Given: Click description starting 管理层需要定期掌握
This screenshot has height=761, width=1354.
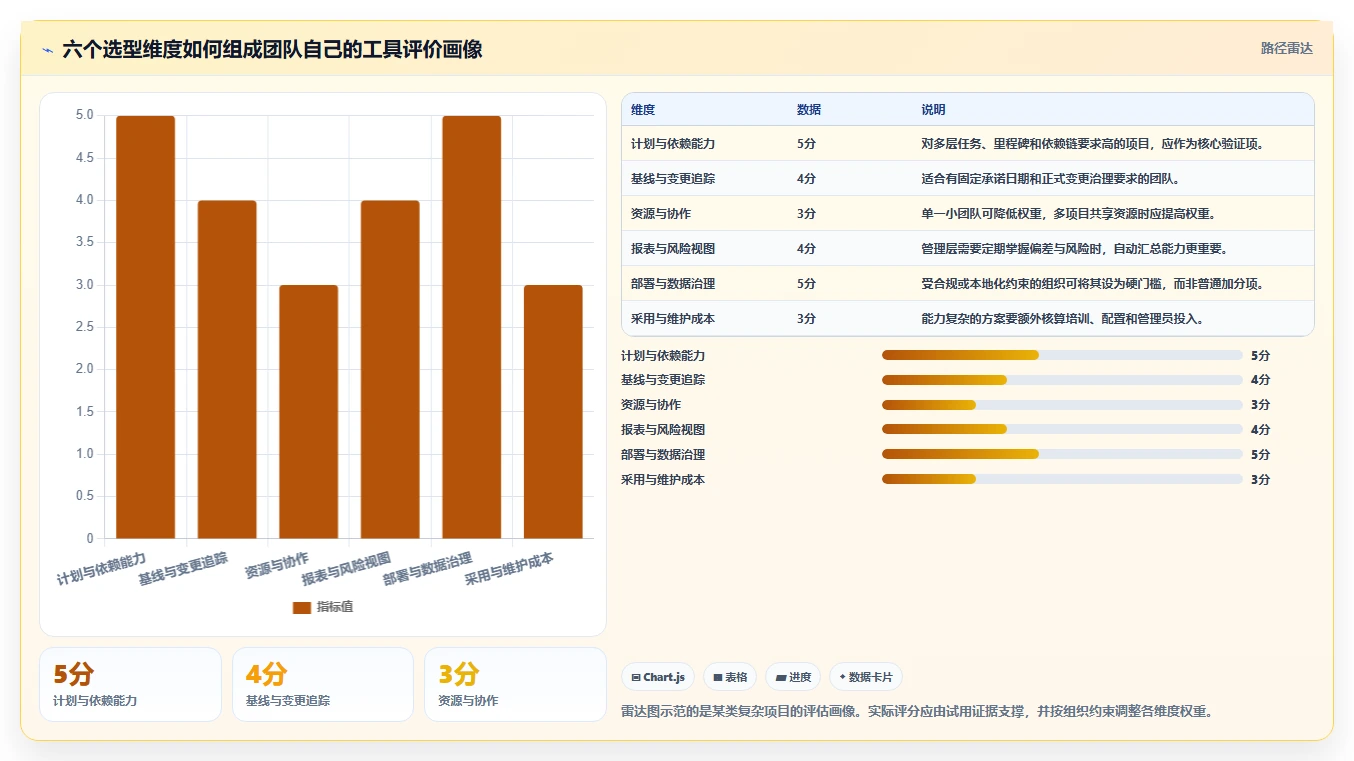Looking at the screenshot, I should [x=1074, y=249].
